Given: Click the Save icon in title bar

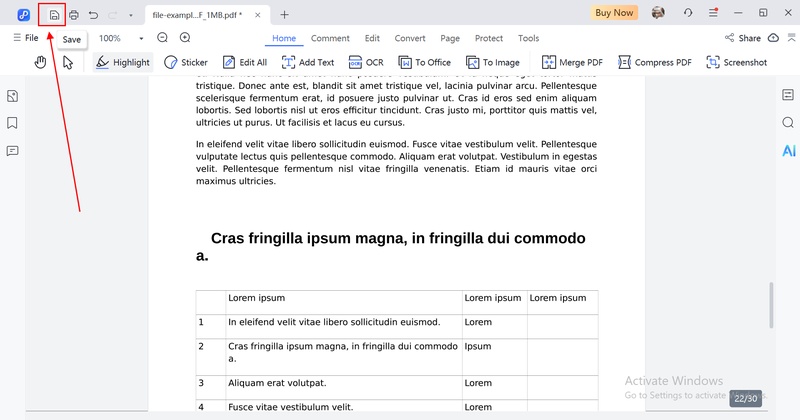Looking at the screenshot, I should [54, 14].
